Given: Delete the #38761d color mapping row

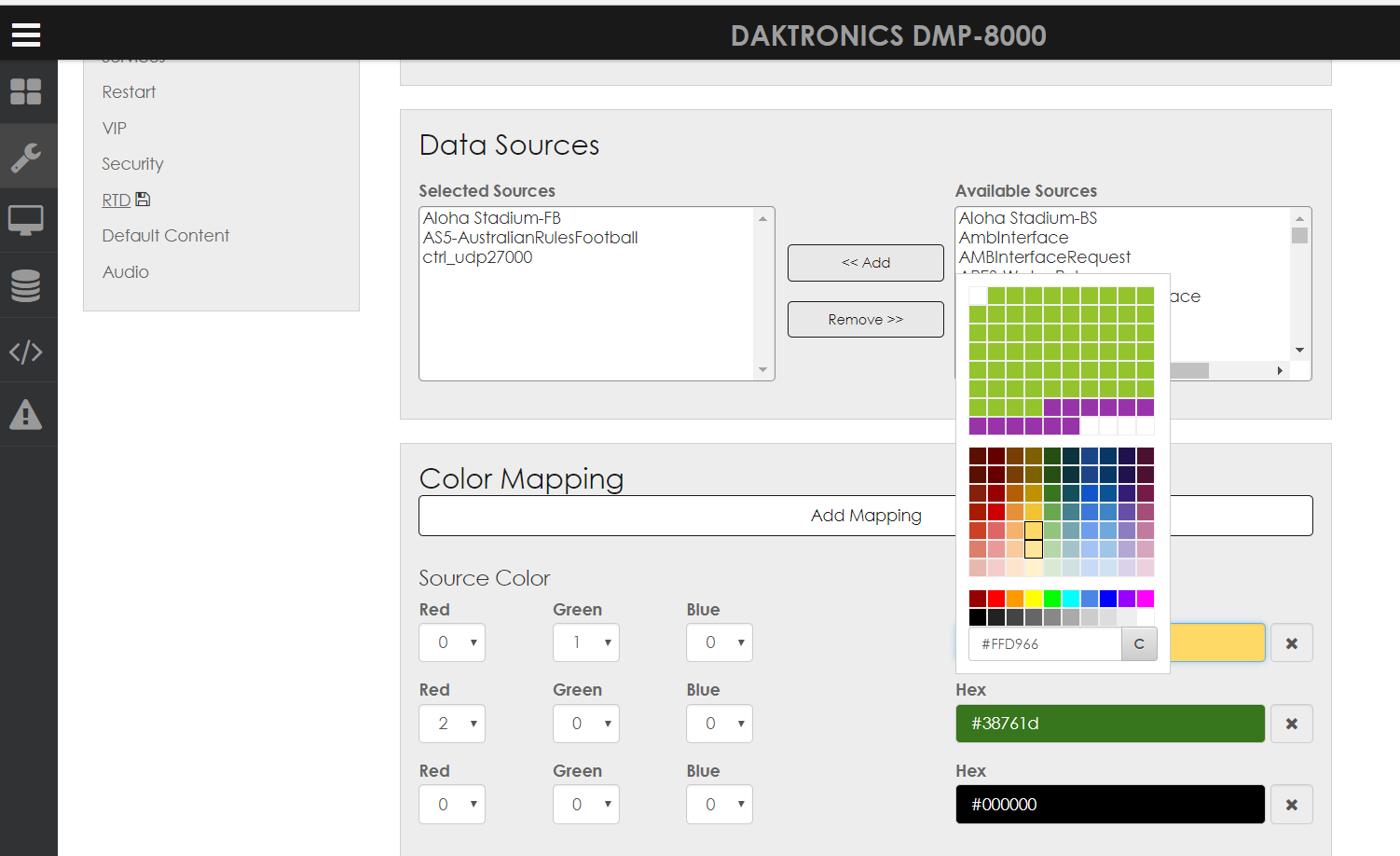Looking at the screenshot, I should (1291, 724).
